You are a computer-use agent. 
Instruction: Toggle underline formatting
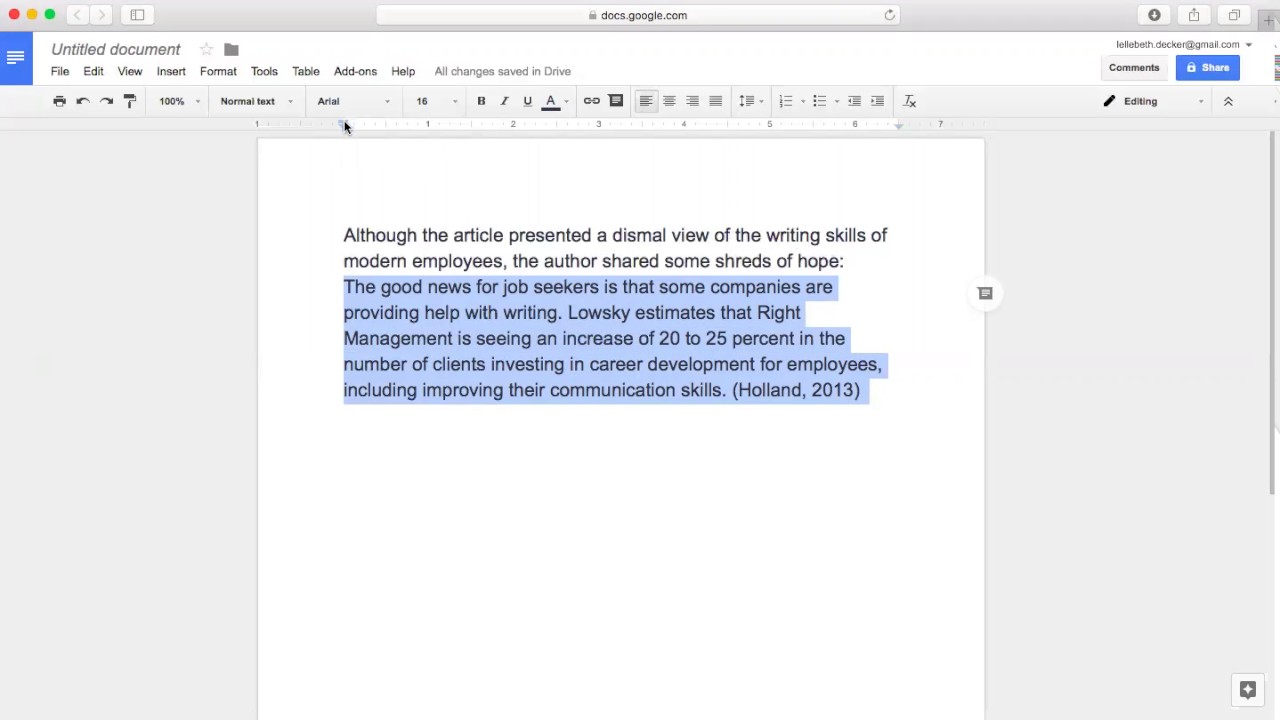point(527,101)
